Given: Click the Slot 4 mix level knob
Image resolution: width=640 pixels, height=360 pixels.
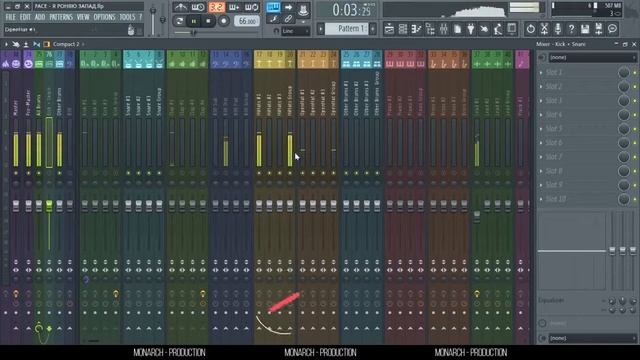Looking at the screenshot, I should [624, 115].
